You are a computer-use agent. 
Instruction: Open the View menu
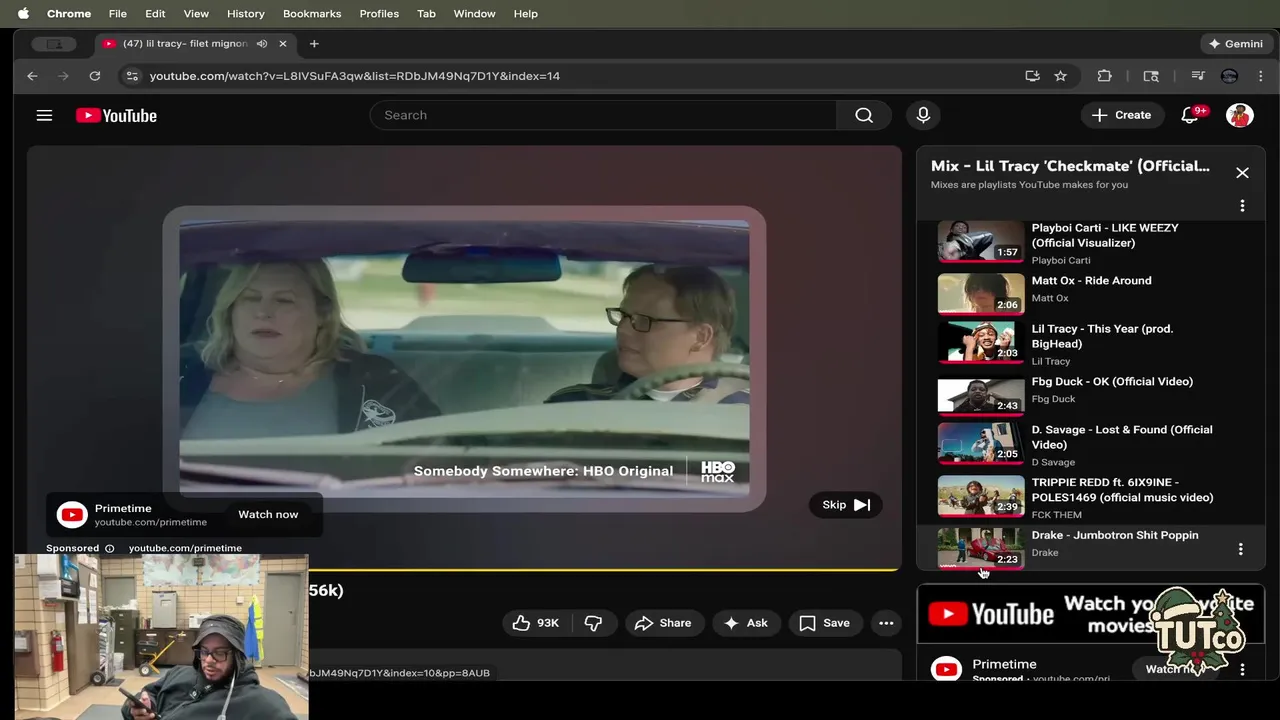(196, 13)
